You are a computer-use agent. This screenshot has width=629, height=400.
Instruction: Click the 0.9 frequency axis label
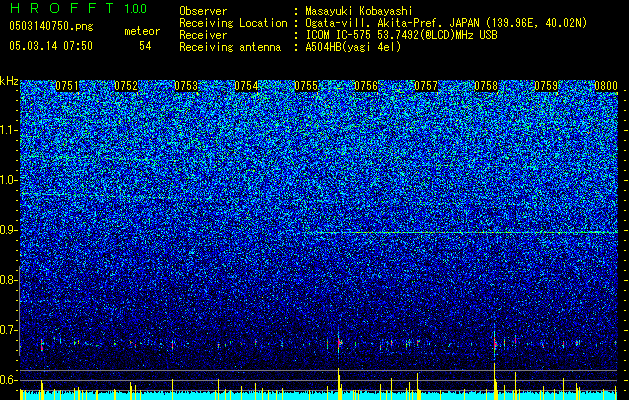tap(8, 230)
